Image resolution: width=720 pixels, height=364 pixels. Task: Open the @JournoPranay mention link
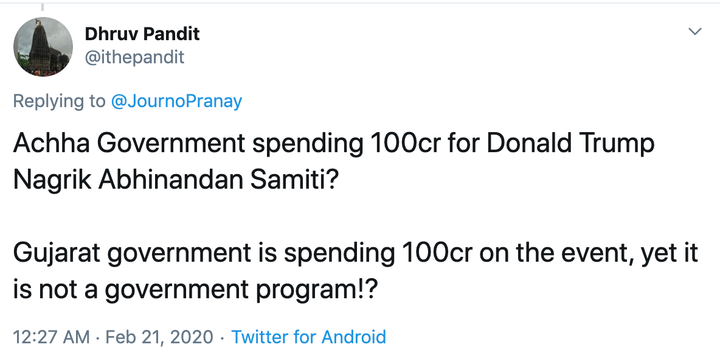pos(176,101)
